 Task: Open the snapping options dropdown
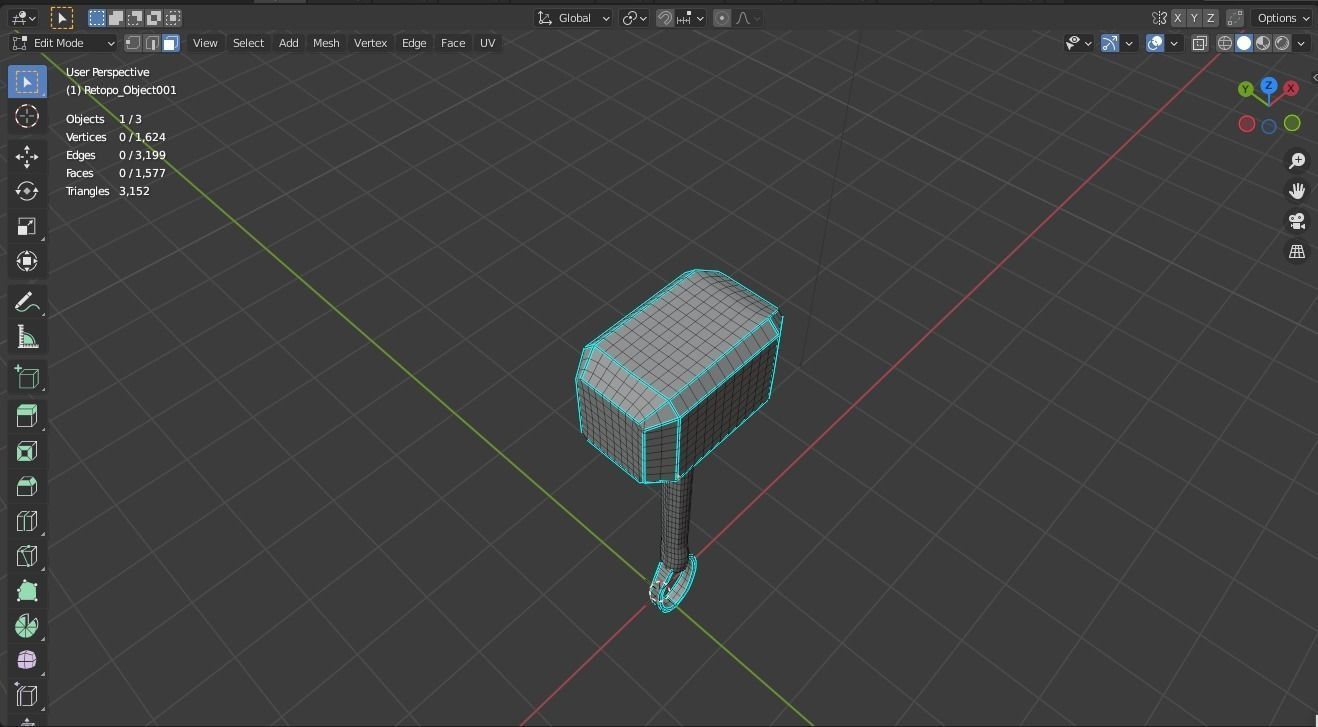click(691, 18)
